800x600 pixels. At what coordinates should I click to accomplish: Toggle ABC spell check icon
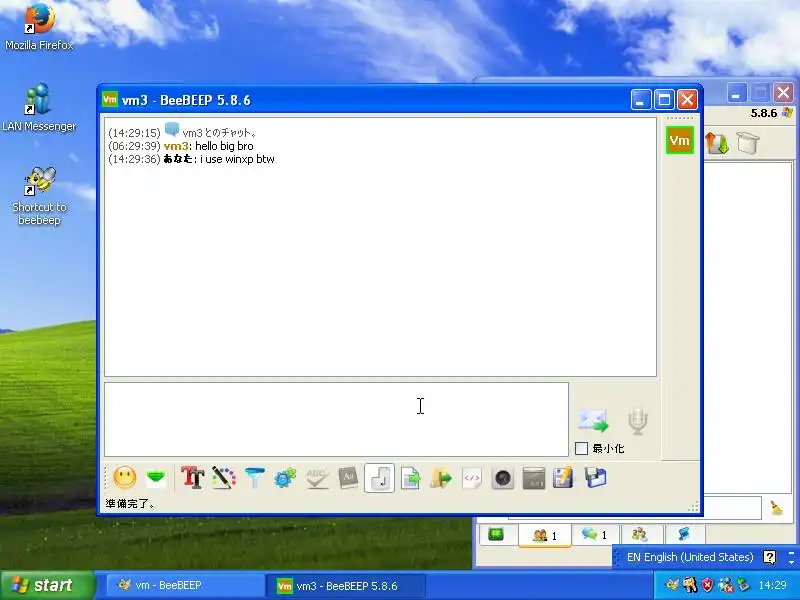pos(317,478)
